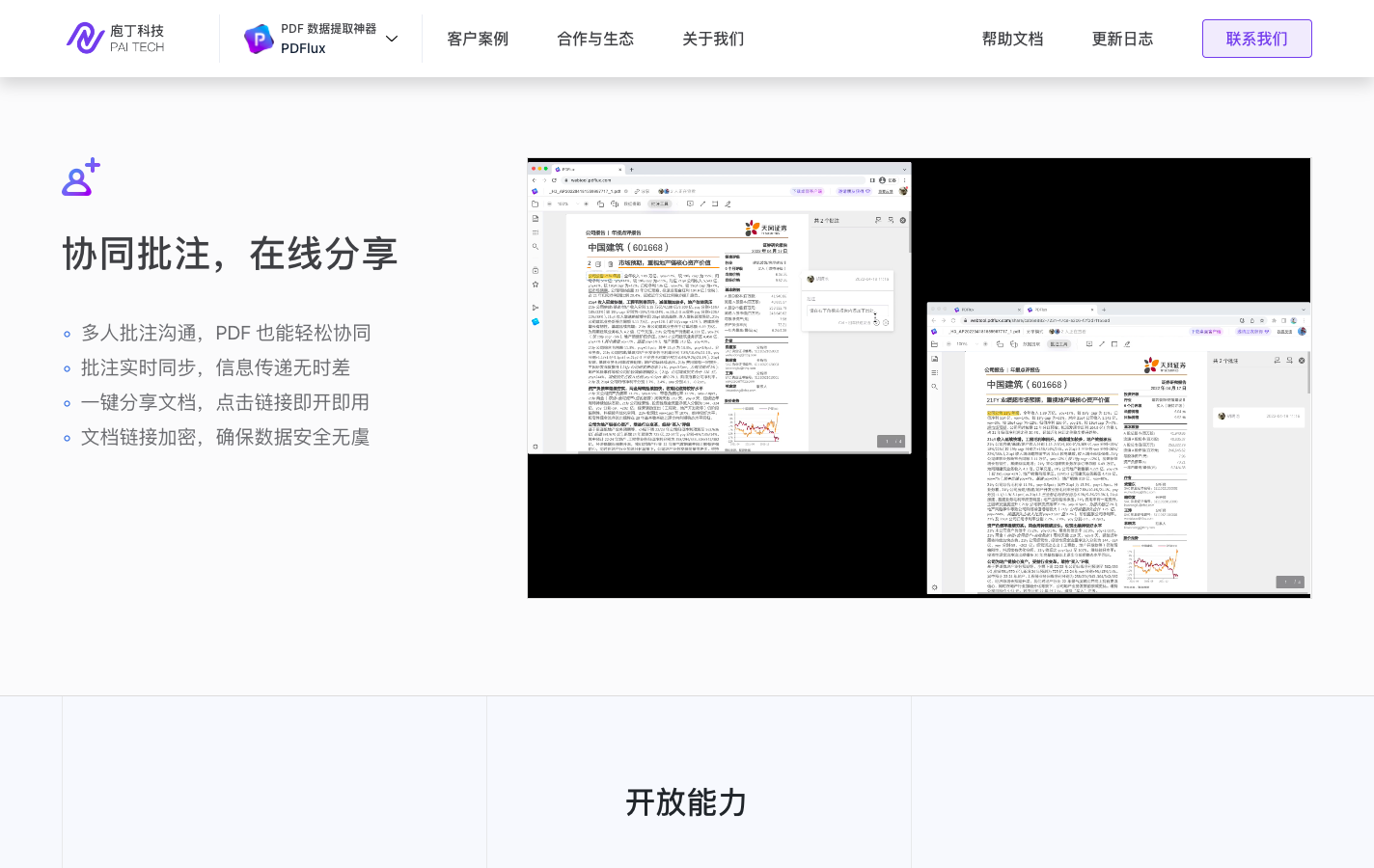Expand the PDFlux product dropdown chevron
Viewport: 1374px width, 868px height.
tap(392, 39)
